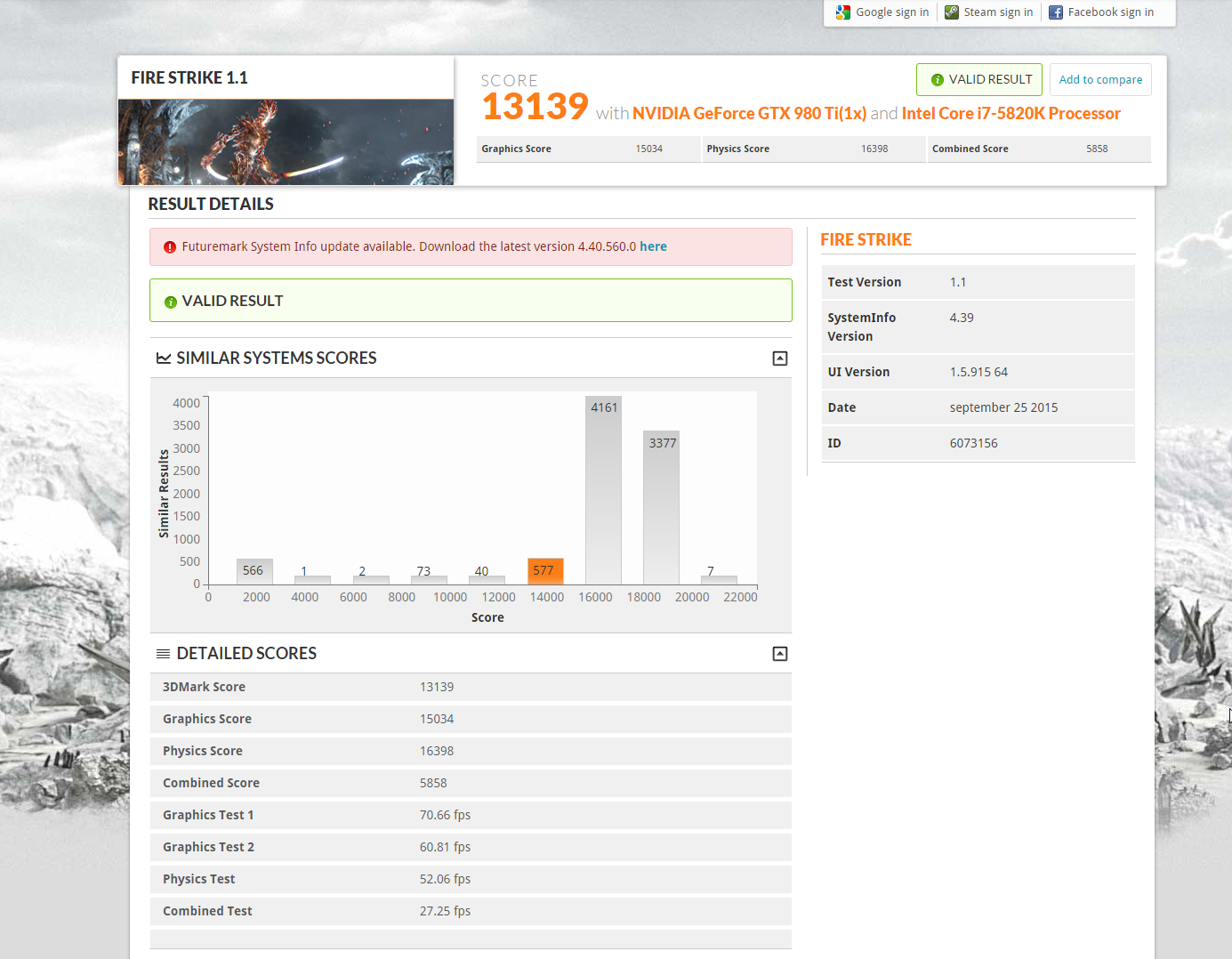The height and width of the screenshot is (959, 1232).
Task: Click the FIRE STRIKE 1.1 title
Action: click(x=189, y=78)
